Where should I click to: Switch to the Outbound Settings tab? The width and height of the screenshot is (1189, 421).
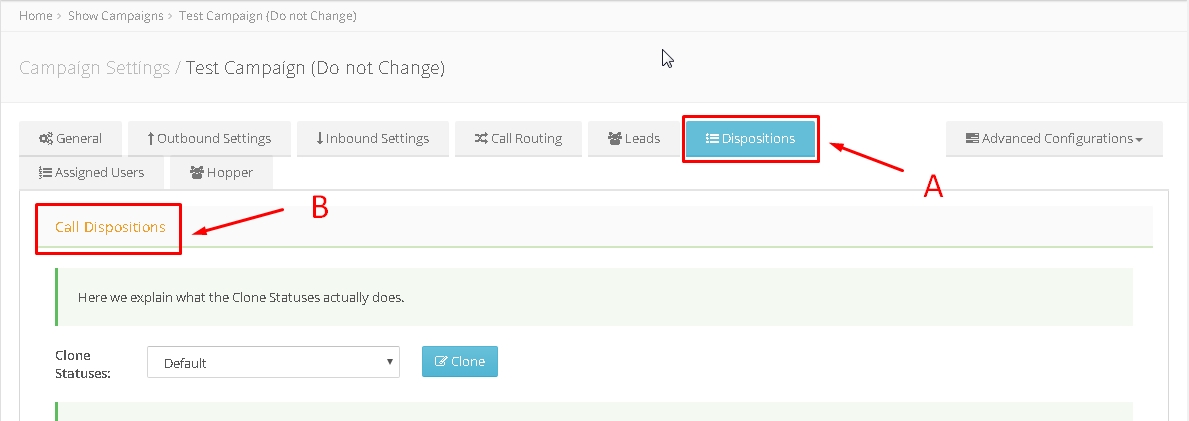(209, 139)
